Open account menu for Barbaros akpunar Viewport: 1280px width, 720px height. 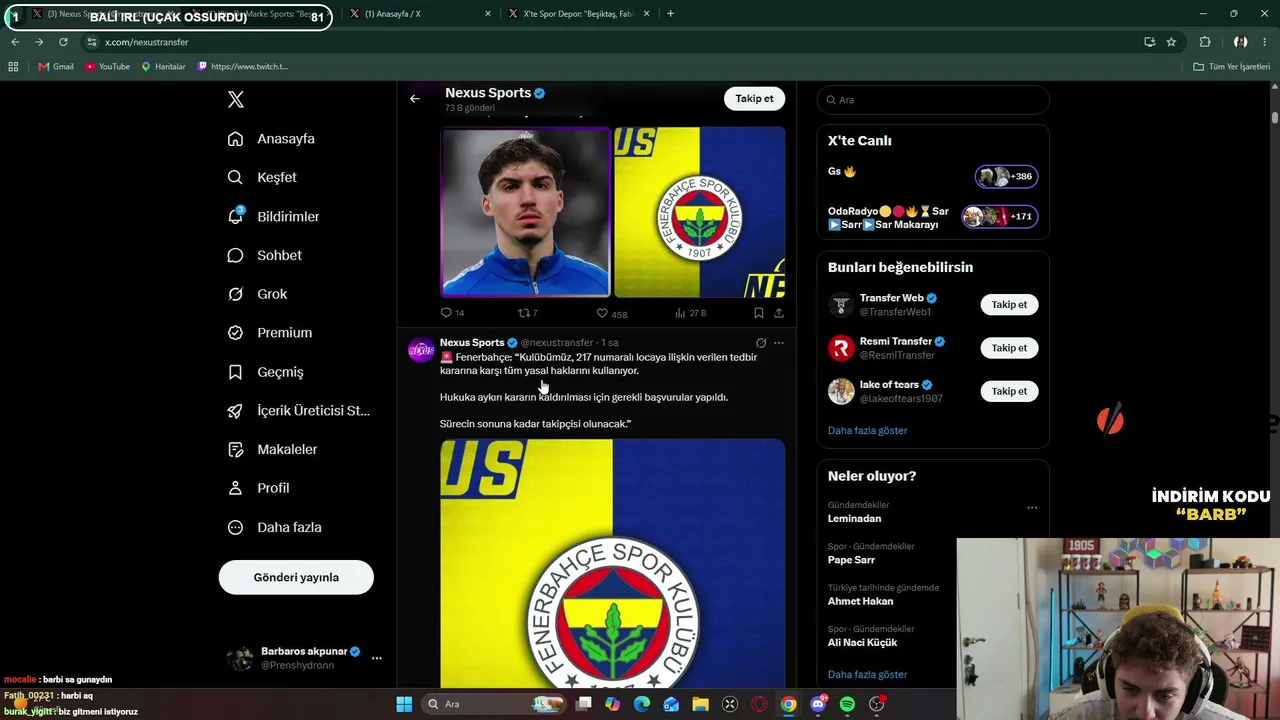tap(304, 658)
